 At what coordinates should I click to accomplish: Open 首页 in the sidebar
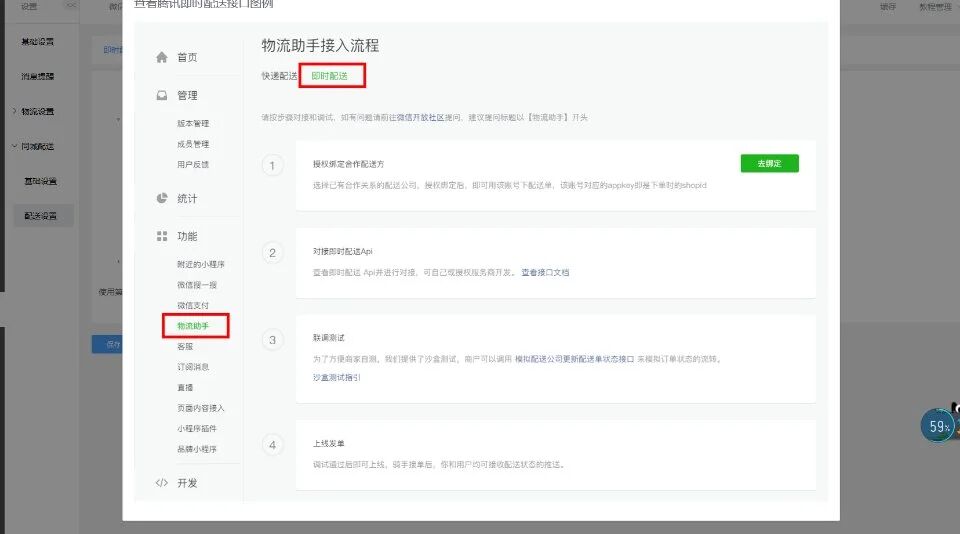[187, 58]
